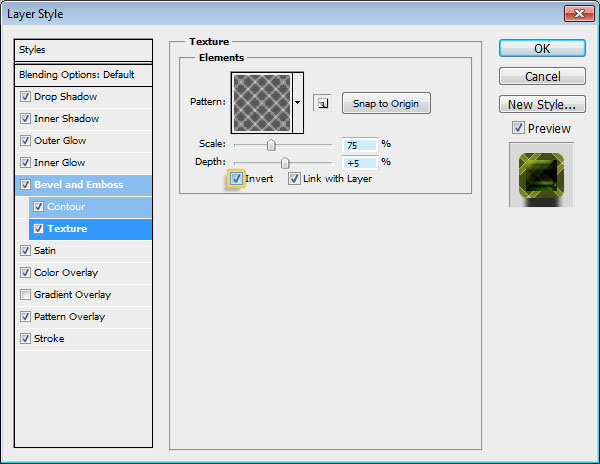Select Blending Options: Default

(x=76, y=75)
